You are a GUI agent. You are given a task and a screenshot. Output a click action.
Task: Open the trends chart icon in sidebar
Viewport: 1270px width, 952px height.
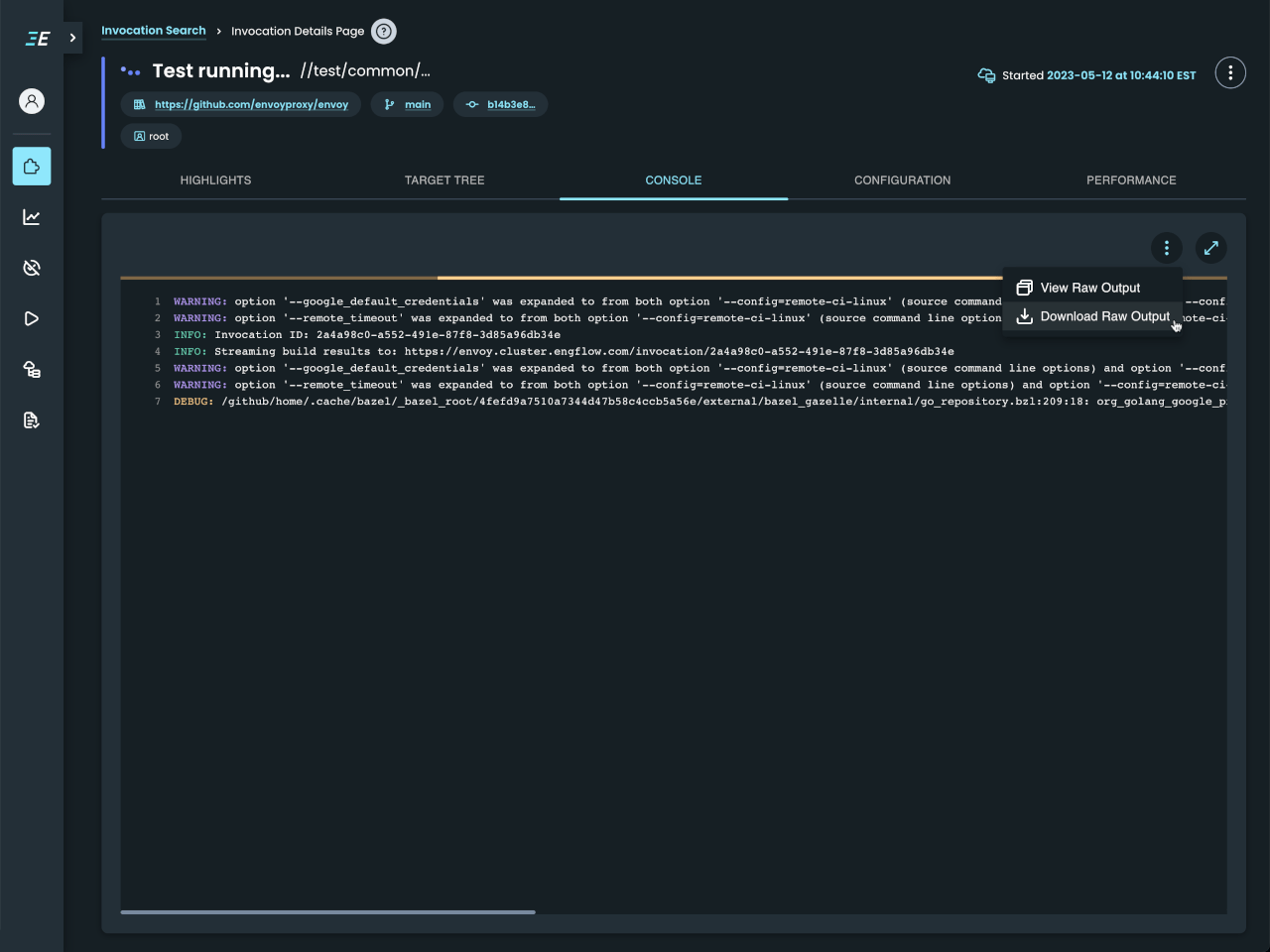[31, 217]
